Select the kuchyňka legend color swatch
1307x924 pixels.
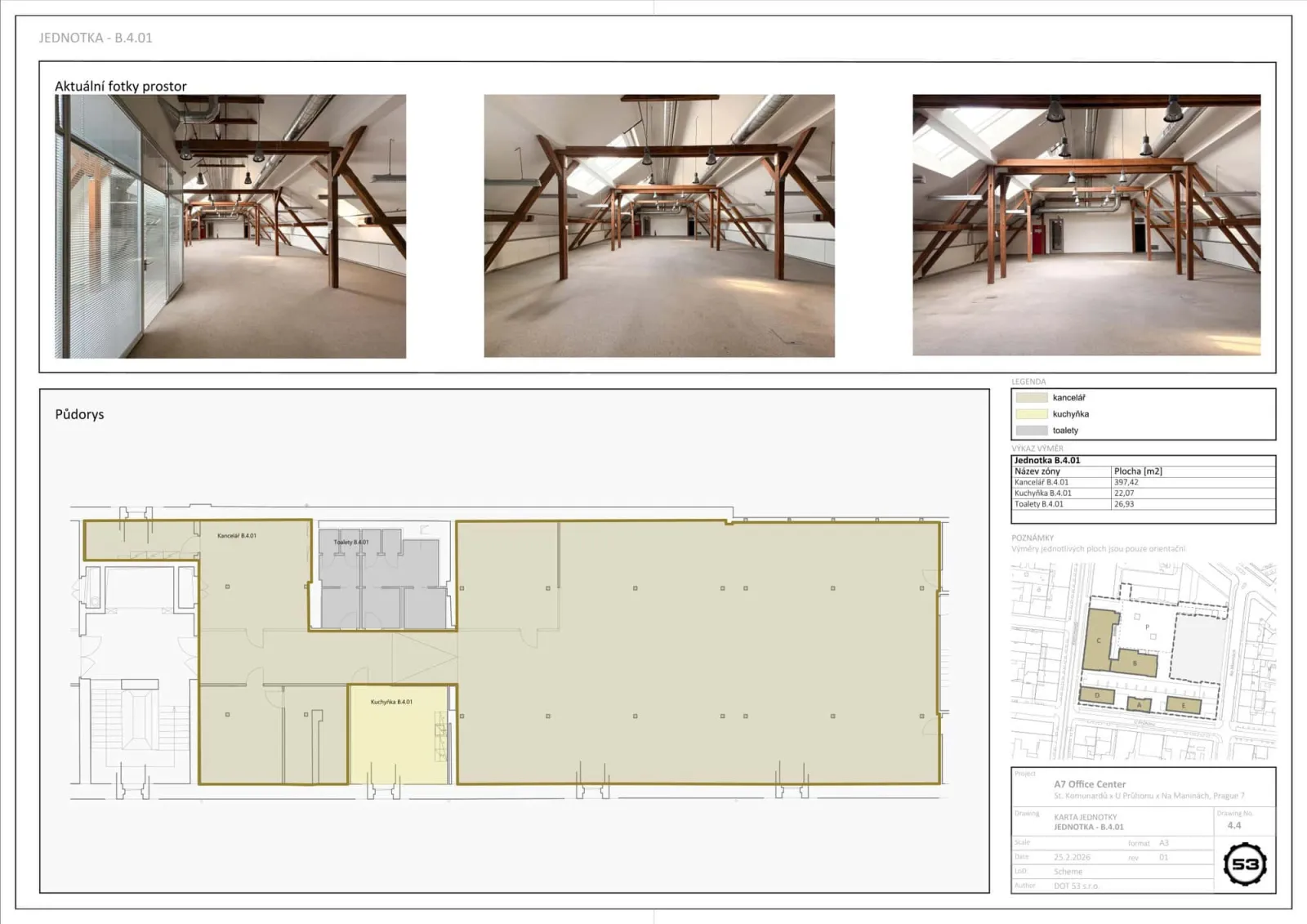[x=1032, y=414]
